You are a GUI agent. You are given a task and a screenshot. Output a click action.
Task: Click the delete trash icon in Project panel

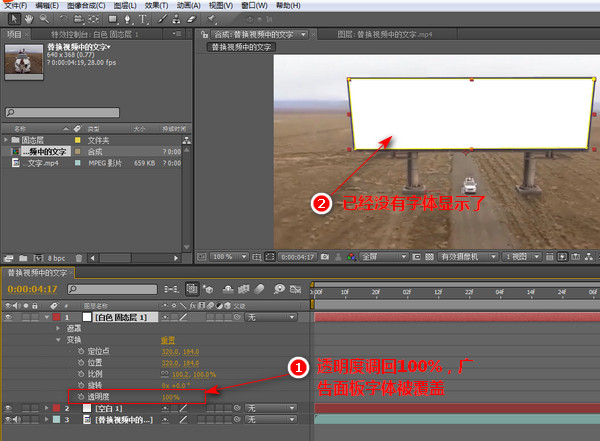pos(79,258)
